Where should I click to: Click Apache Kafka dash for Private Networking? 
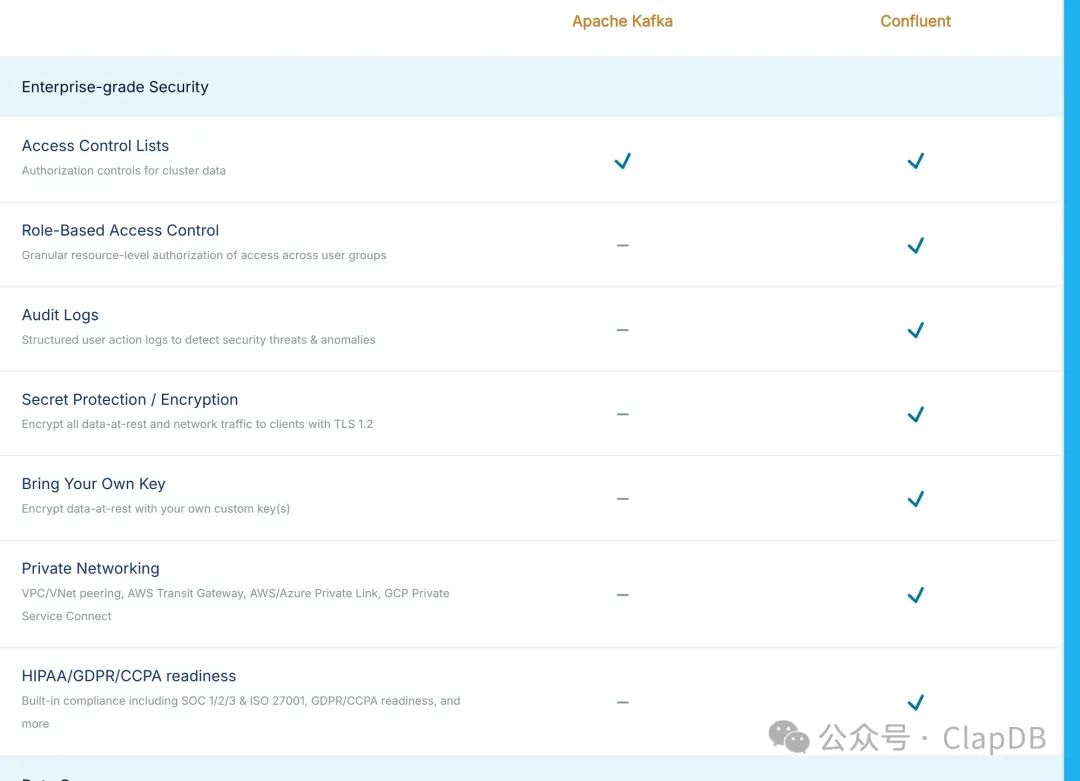[x=622, y=595]
